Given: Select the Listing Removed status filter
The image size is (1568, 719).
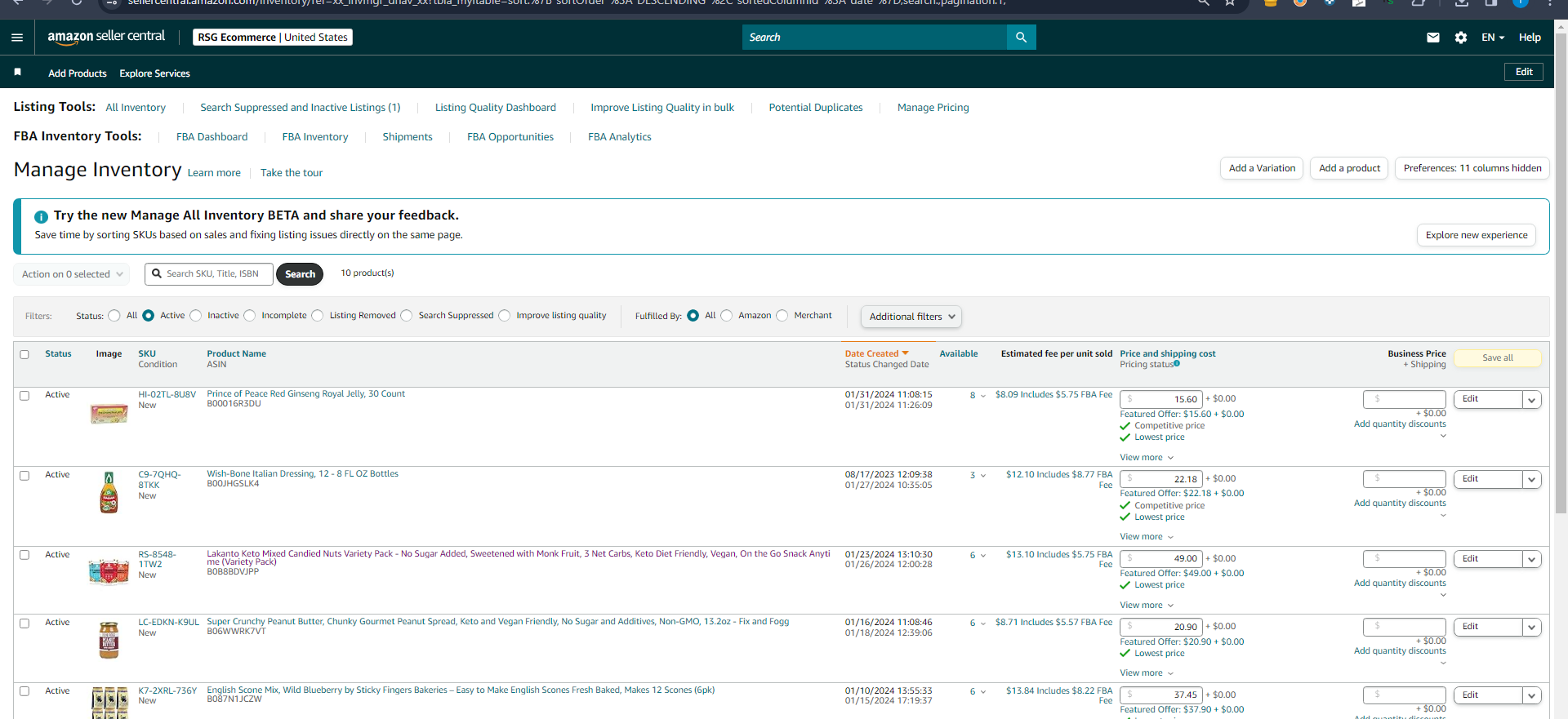Looking at the screenshot, I should 318,316.
